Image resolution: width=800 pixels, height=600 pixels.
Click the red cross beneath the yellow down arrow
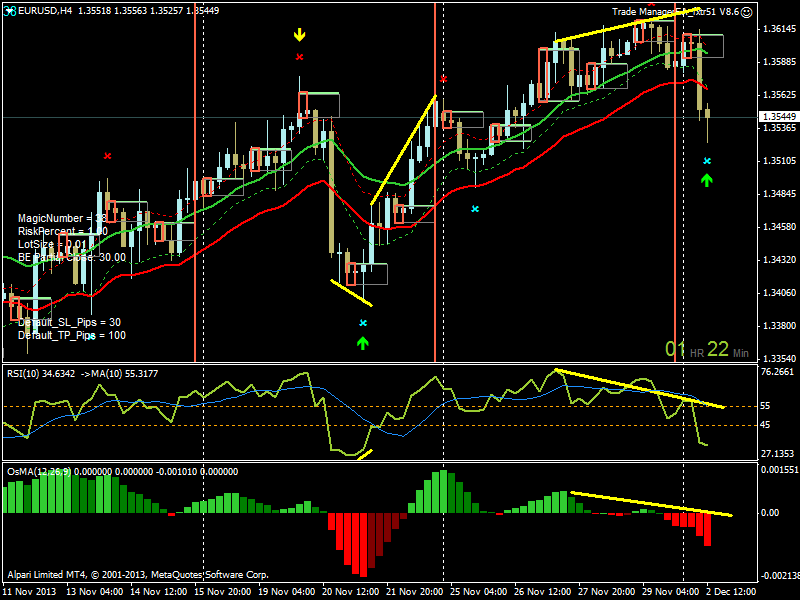299,57
